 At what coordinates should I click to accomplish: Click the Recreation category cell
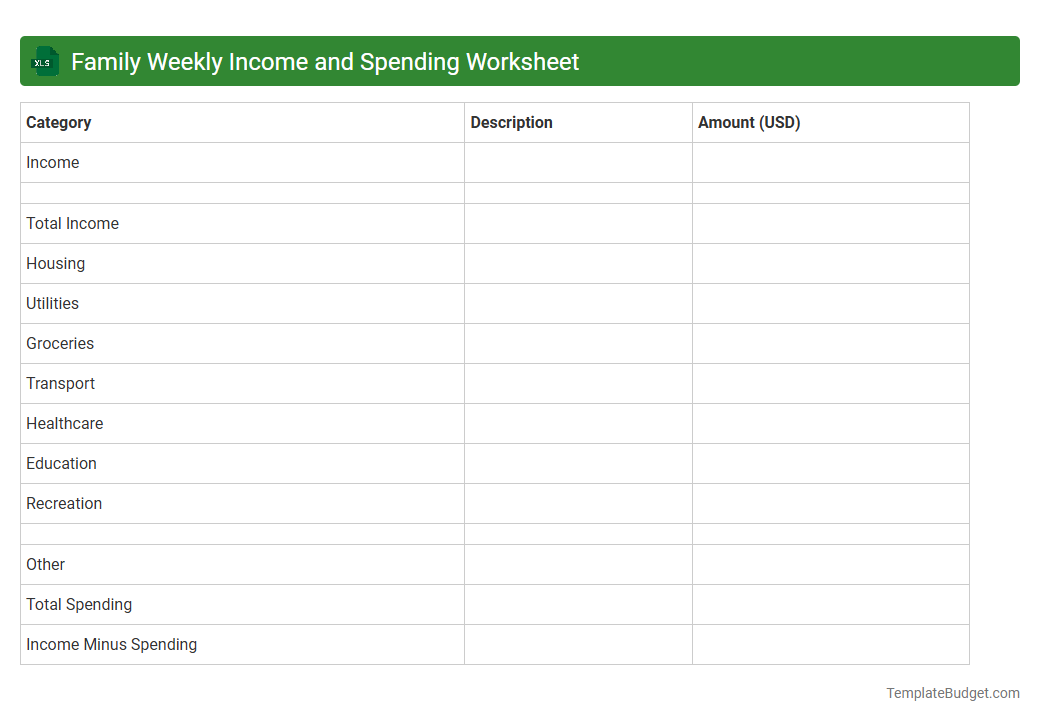[64, 503]
